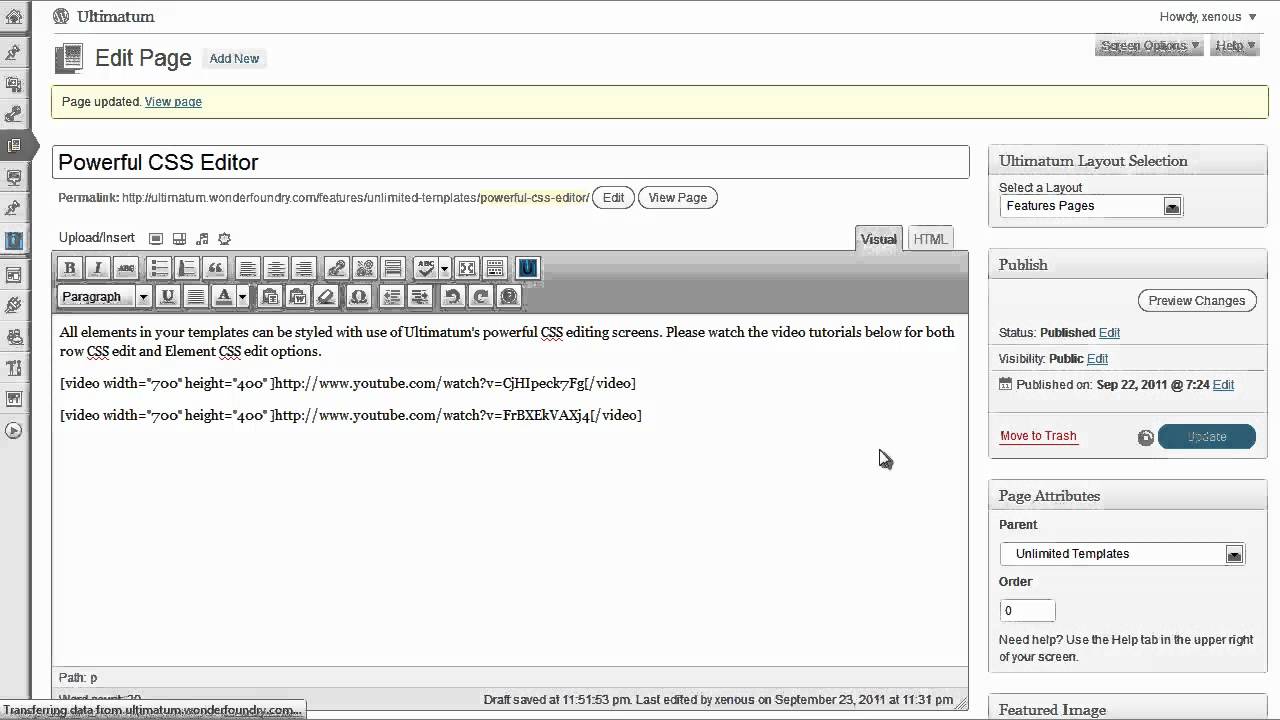Open the text color picker arrow
The width and height of the screenshot is (1280, 720).
(x=242, y=296)
